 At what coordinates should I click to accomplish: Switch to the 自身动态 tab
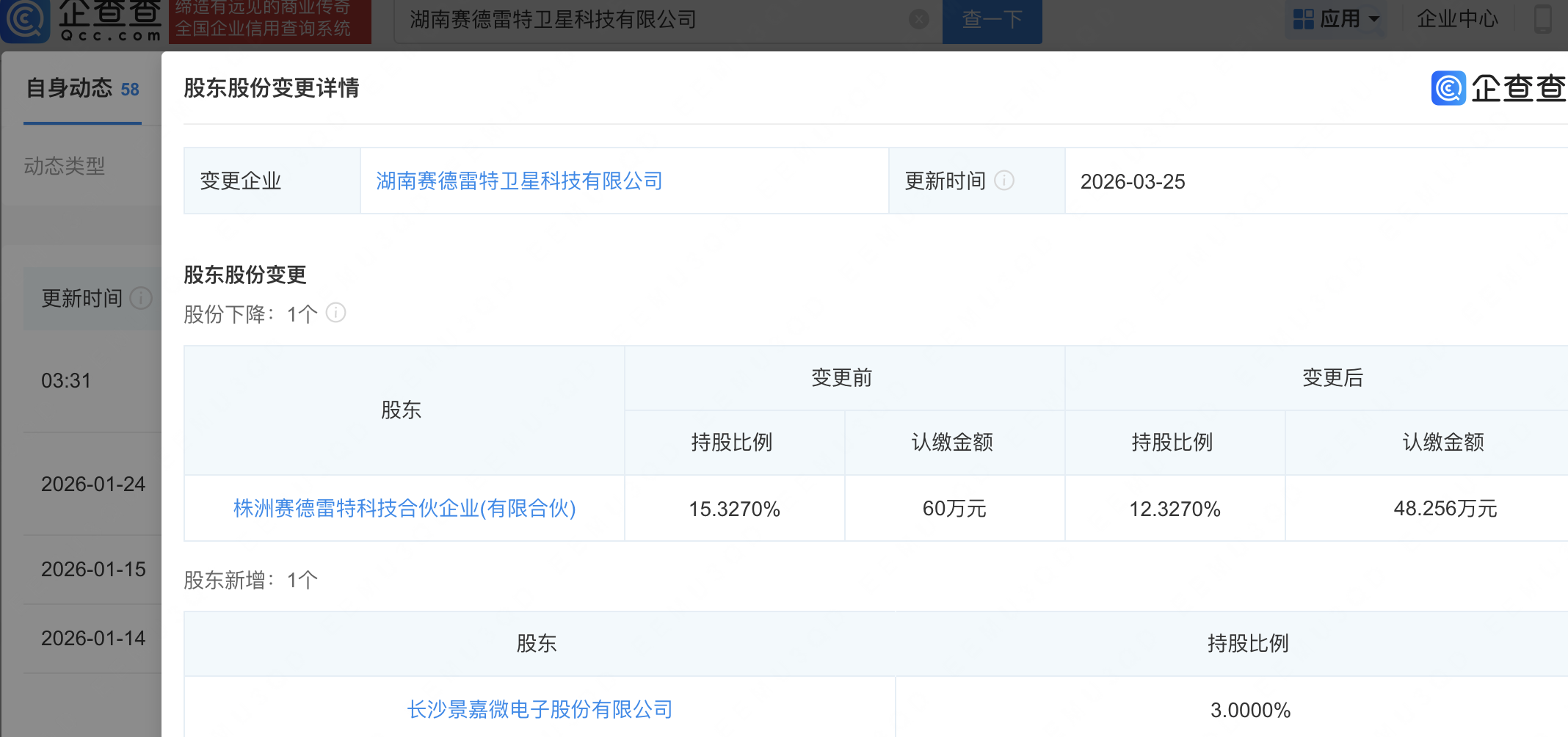[82, 89]
